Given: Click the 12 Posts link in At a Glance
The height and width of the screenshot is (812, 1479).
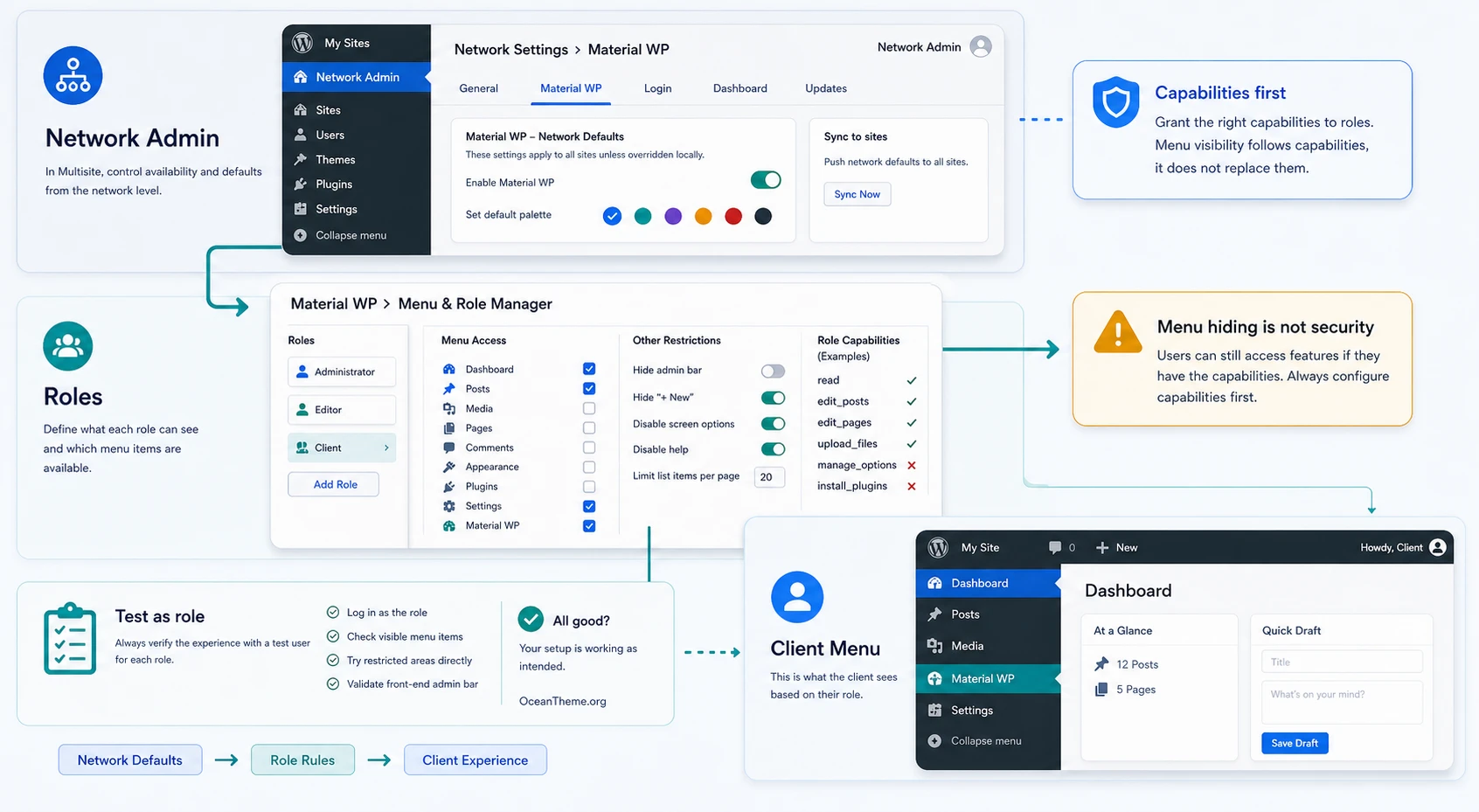Looking at the screenshot, I should [x=1137, y=664].
